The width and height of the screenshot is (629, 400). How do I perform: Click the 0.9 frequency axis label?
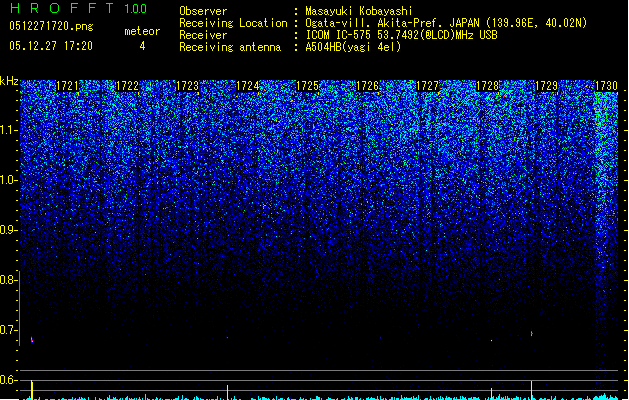point(8,230)
